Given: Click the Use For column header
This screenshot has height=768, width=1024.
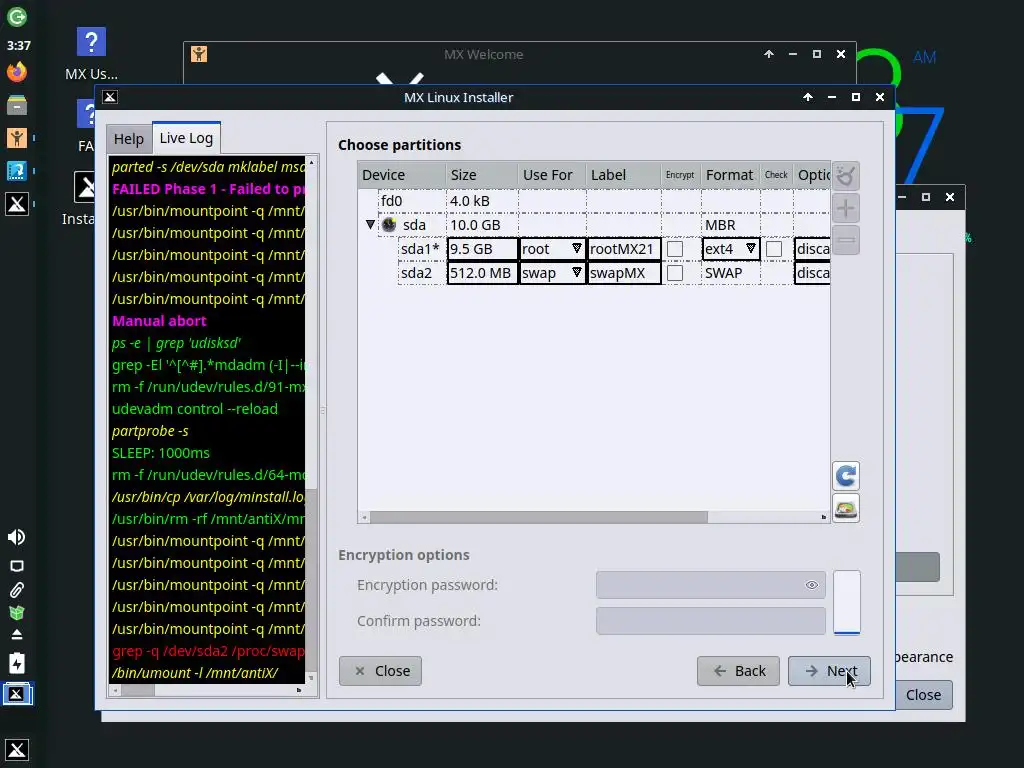Looking at the screenshot, I should click(552, 175).
